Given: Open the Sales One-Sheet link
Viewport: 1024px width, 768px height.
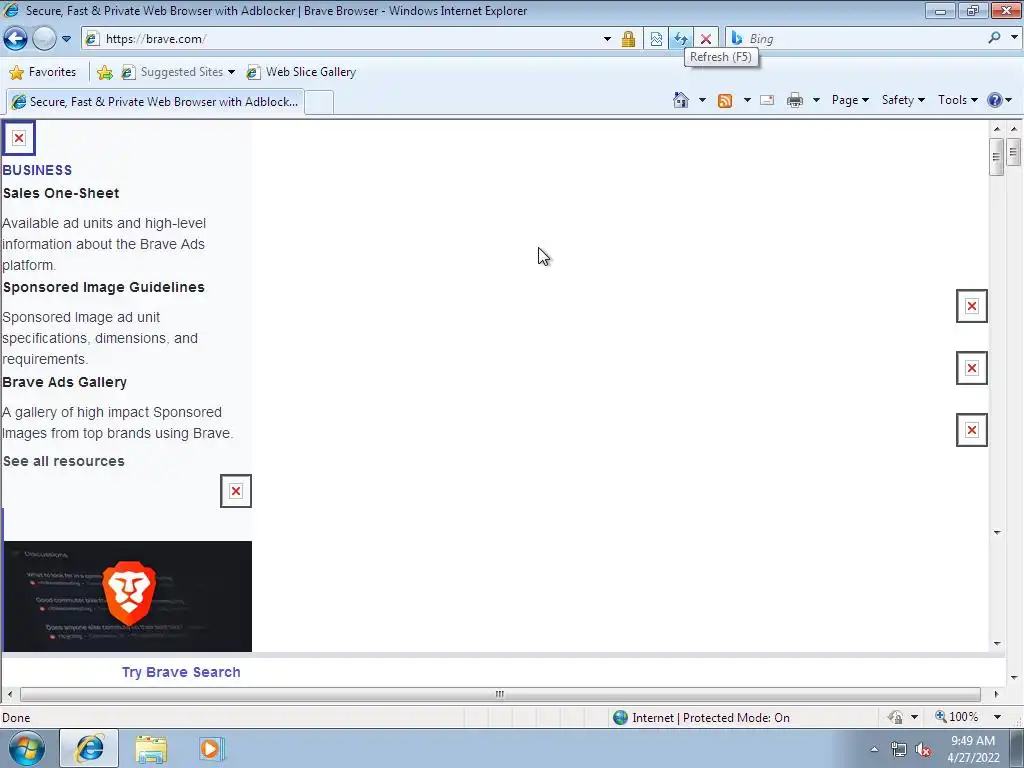Looking at the screenshot, I should click(61, 193).
